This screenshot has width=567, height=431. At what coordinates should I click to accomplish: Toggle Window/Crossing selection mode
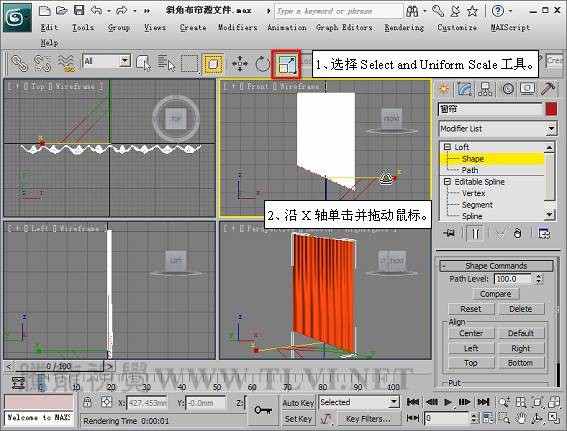(213, 64)
